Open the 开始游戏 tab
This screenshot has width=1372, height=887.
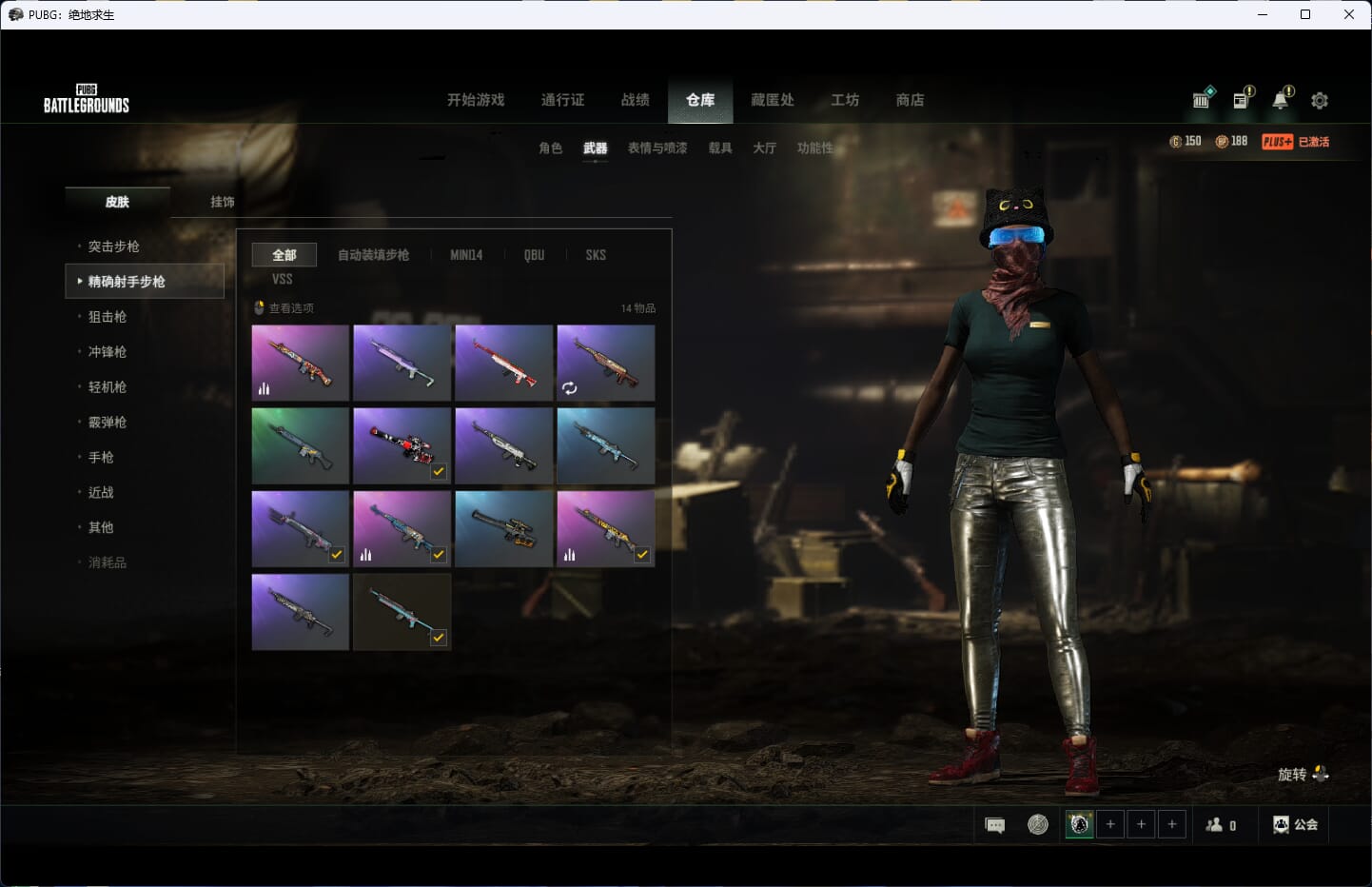click(476, 100)
